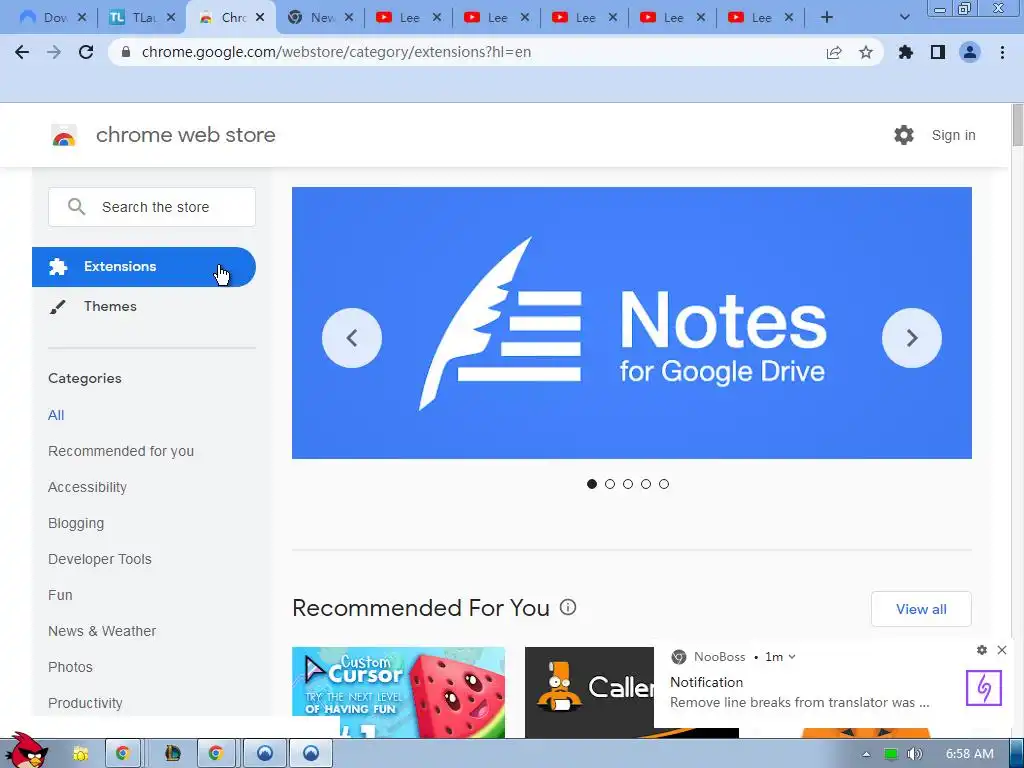Open the yellow folder taskbar icon
This screenshot has width=1024, height=768.
[80, 754]
